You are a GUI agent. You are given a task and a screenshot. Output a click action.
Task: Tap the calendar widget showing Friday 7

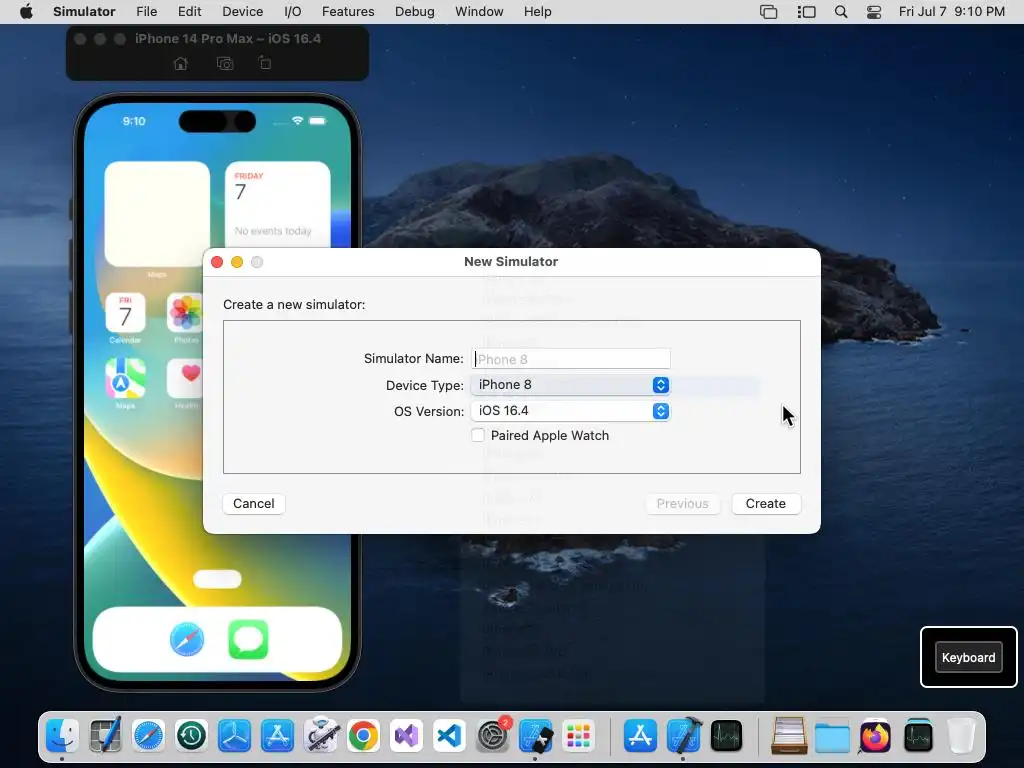click(x=278, y=204)
